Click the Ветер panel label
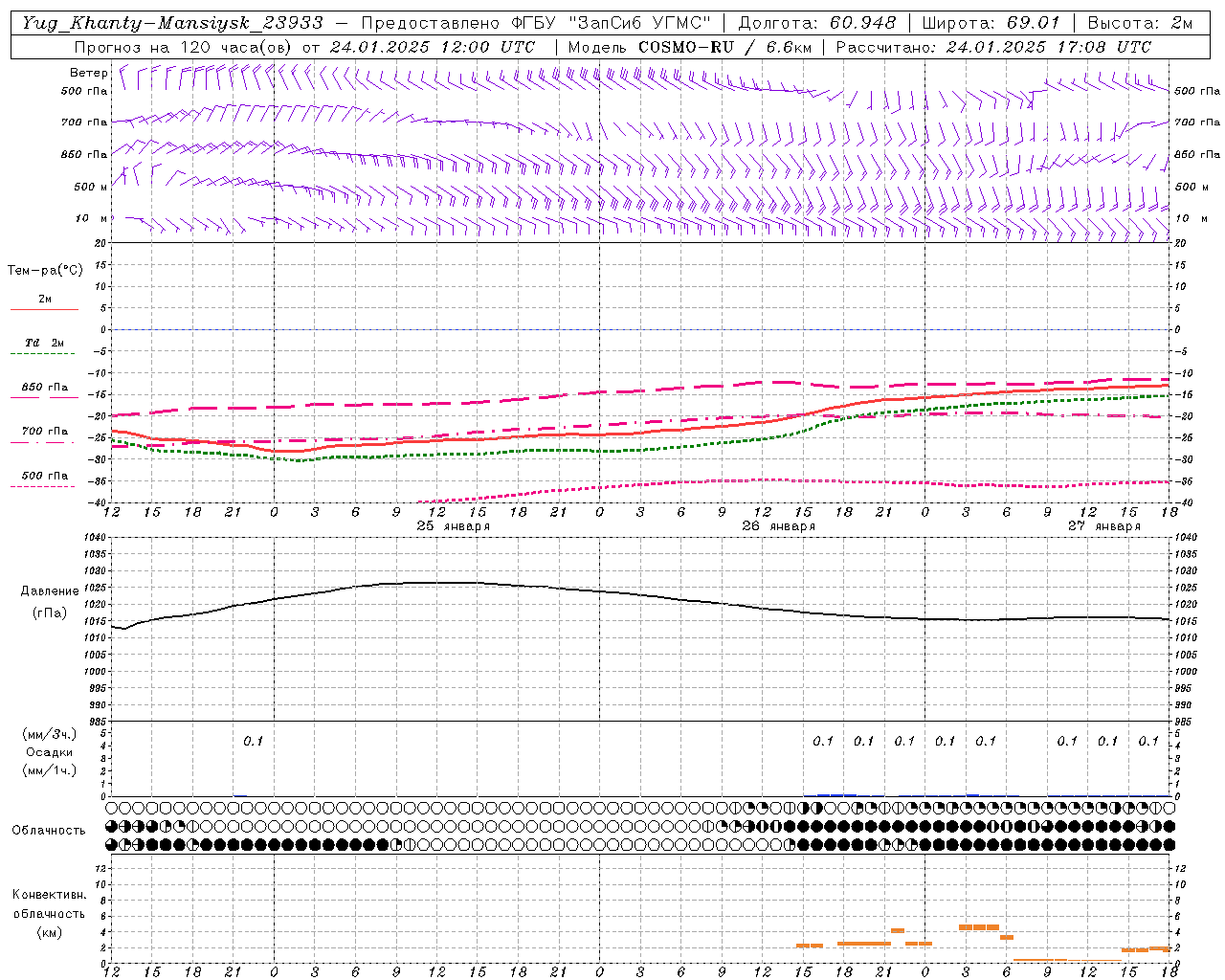Image resolution: width=1225 pixels, height=980 pixels. tap(89, 73)
